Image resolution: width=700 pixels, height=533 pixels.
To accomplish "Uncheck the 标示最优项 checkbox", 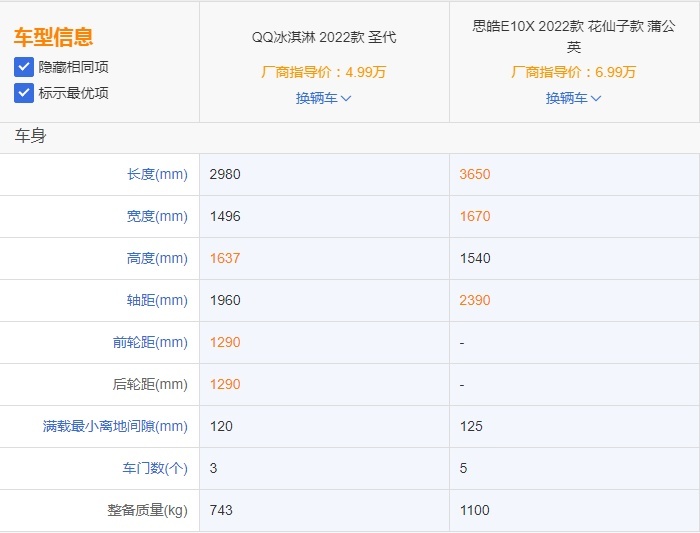I will coord(24,93).
